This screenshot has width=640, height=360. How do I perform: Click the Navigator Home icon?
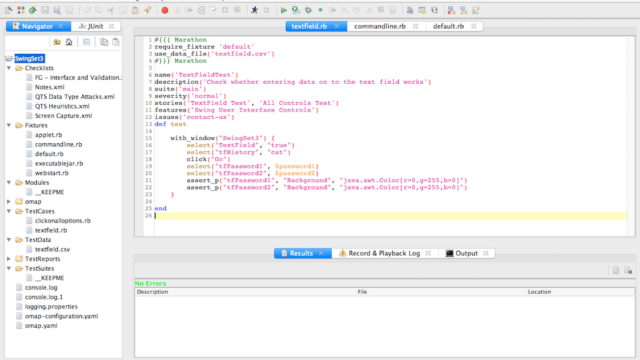point(69,42)
